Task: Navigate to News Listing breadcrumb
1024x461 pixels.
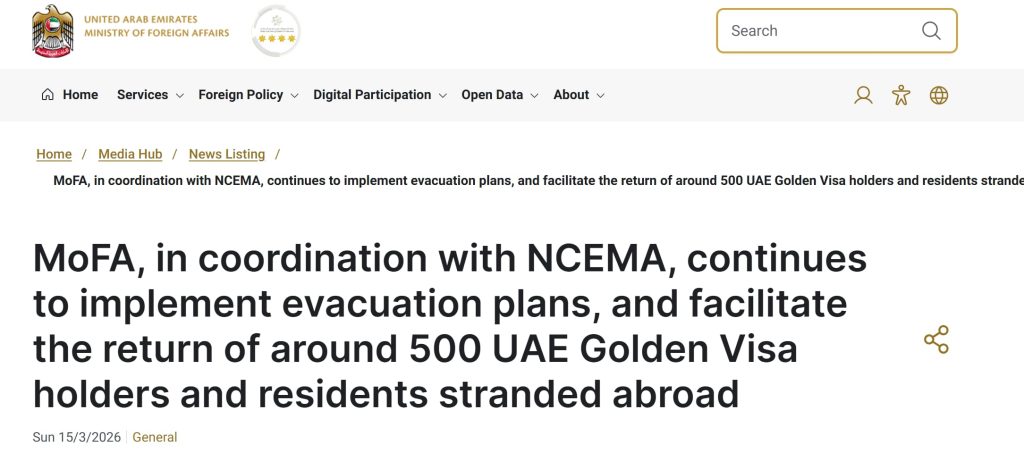Action: pos(227,154)
